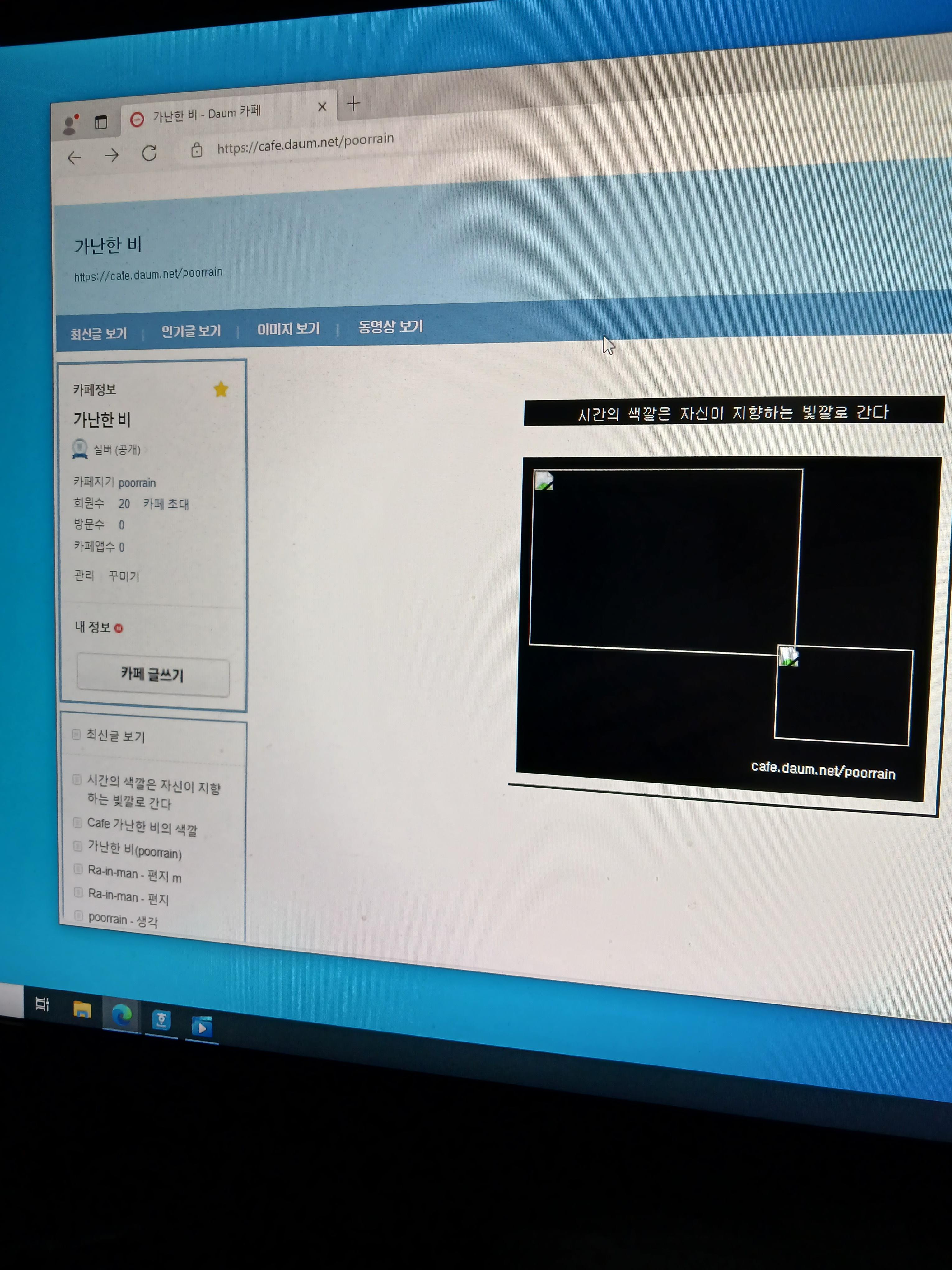The height and width of the screenshot is (1270, 952).
Task: Select the 가난한 비 - Daum 카페 tab
Action: pos(230,114)
